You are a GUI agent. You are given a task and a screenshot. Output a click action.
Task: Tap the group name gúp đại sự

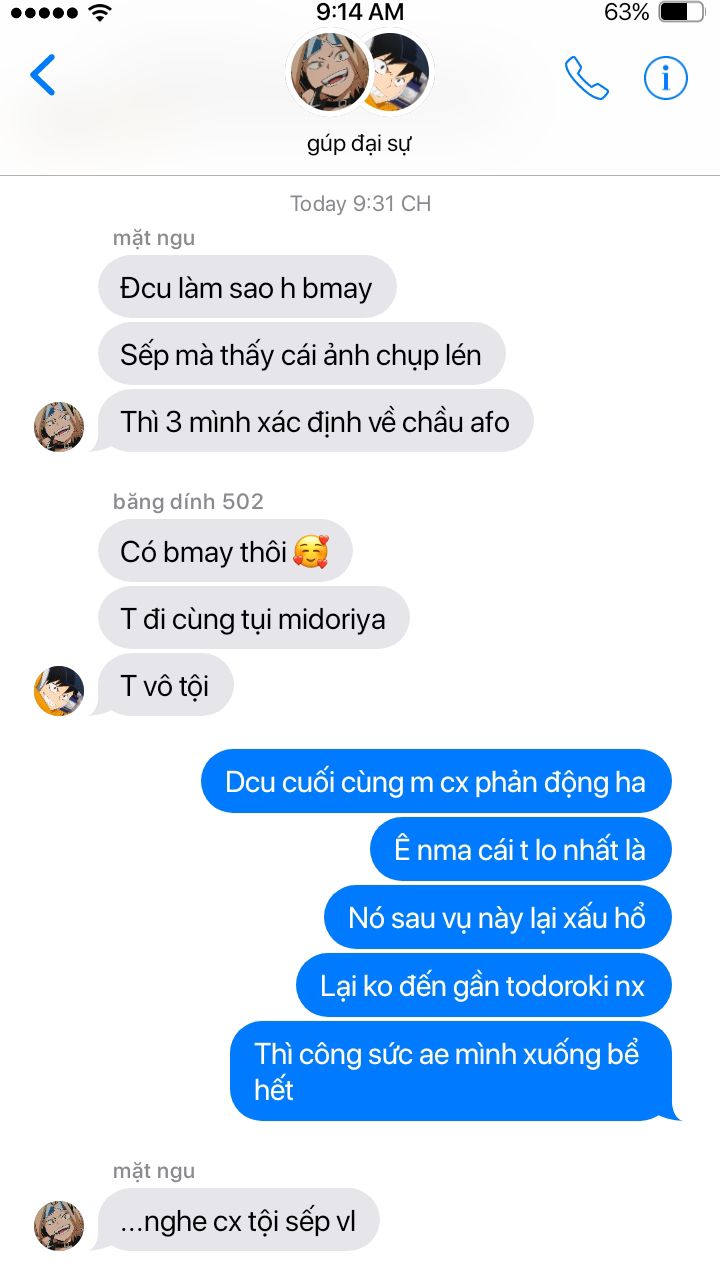[360, 143]
